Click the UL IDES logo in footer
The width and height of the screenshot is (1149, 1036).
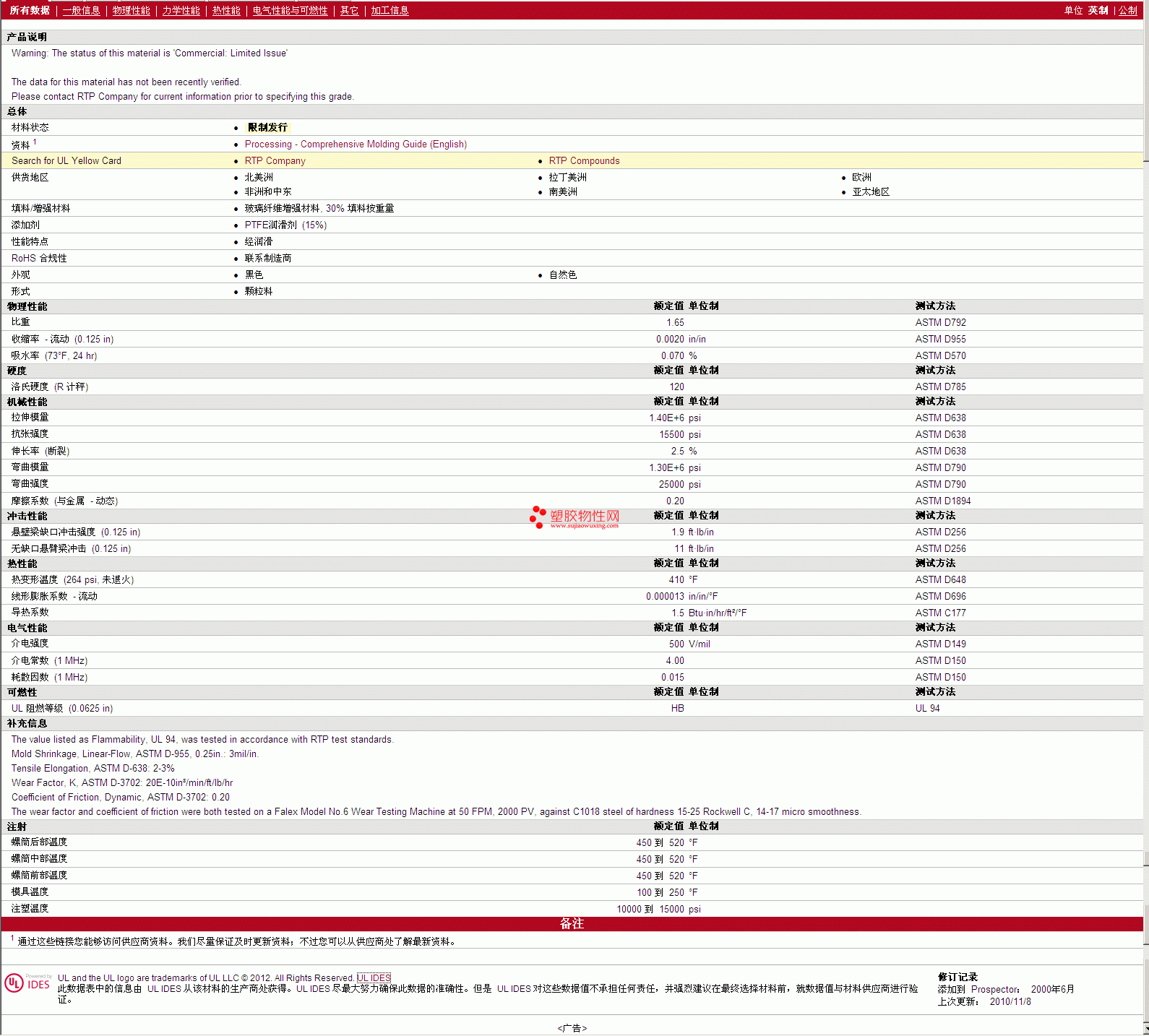coord(27,983)
